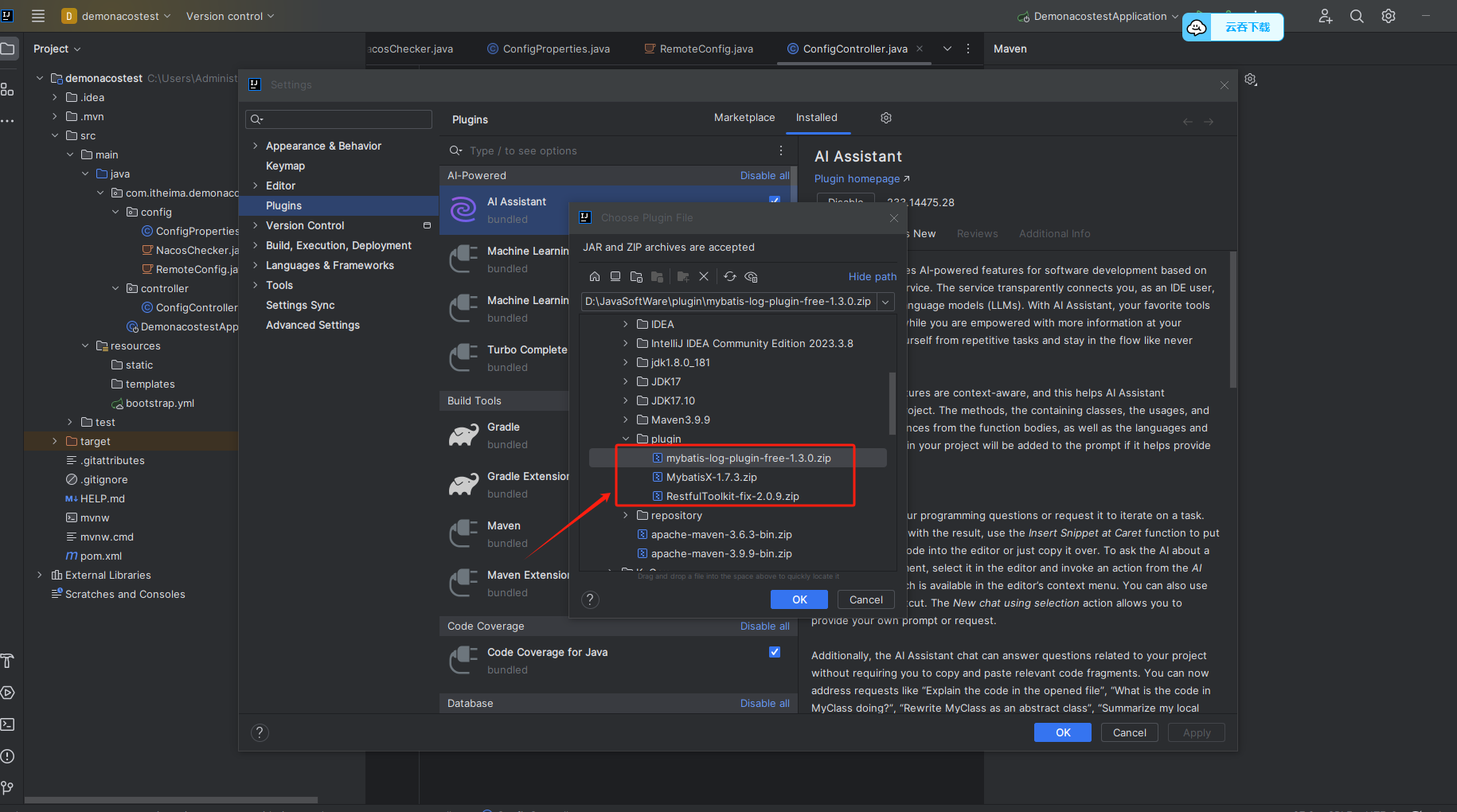This screenshot has width=1457, height=812.
Task: Toggle show hidden files eye icon
Action: [x=751, y=276]
